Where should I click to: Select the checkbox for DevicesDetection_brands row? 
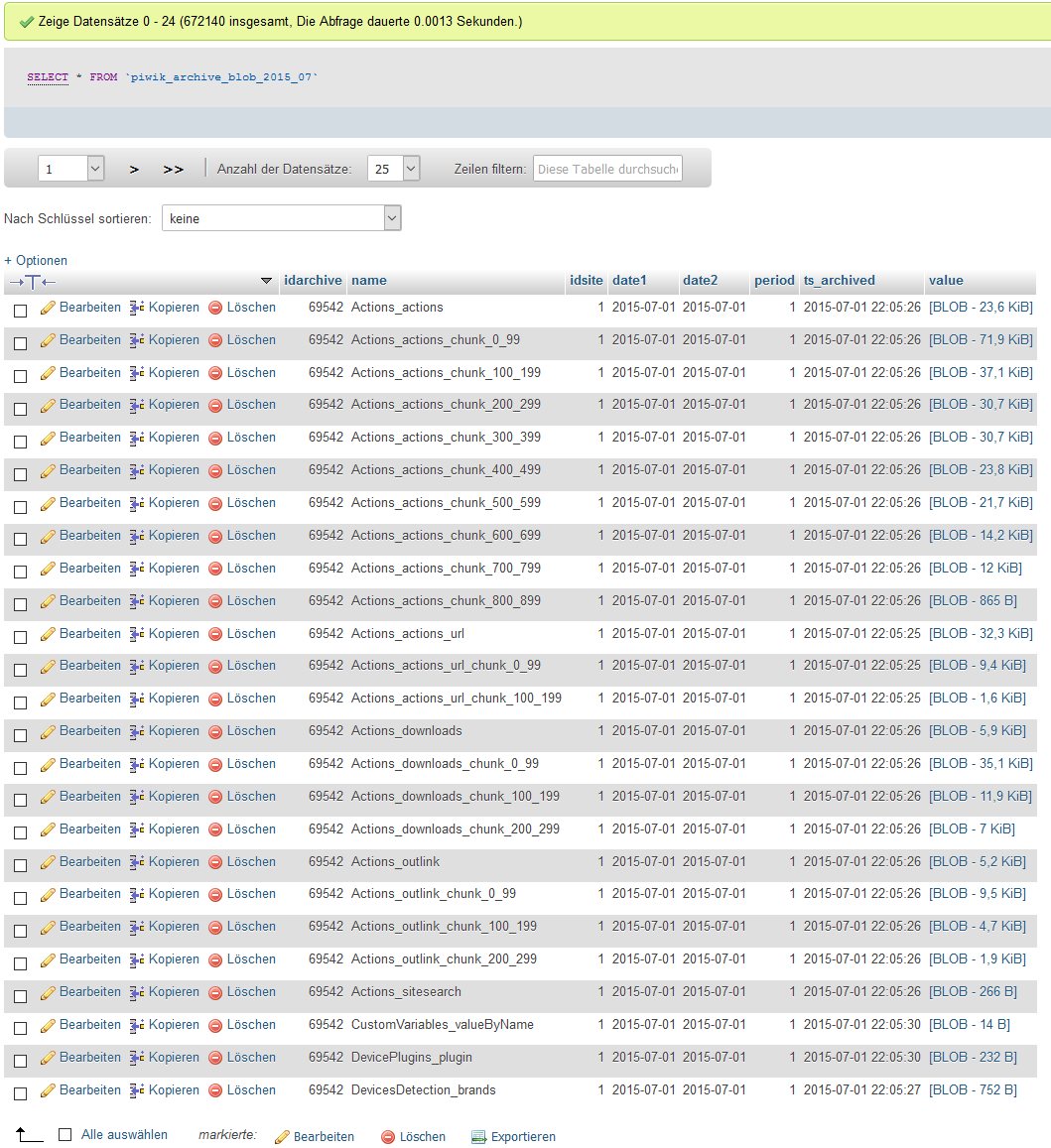tap(20, 1093)
